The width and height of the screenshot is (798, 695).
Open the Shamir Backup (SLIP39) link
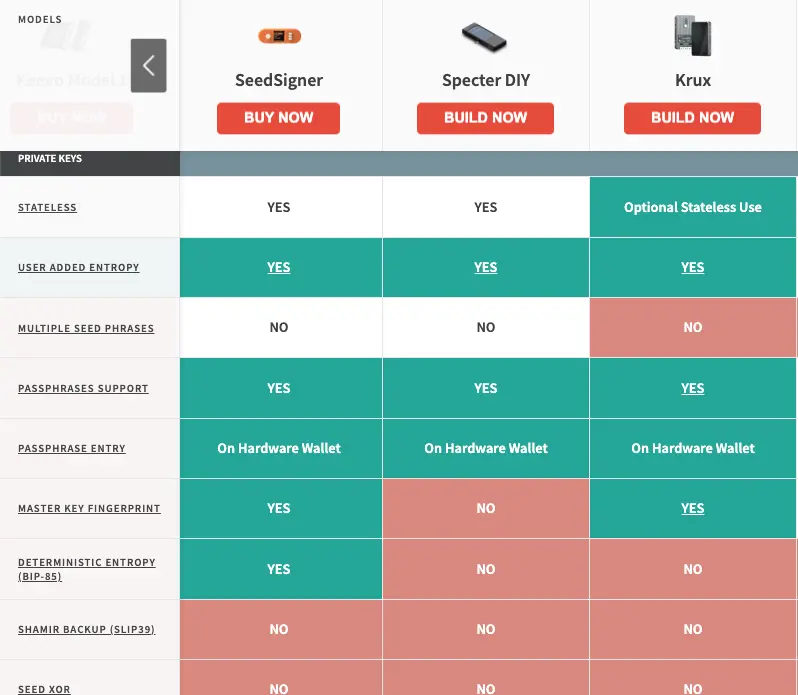point(86,630)
